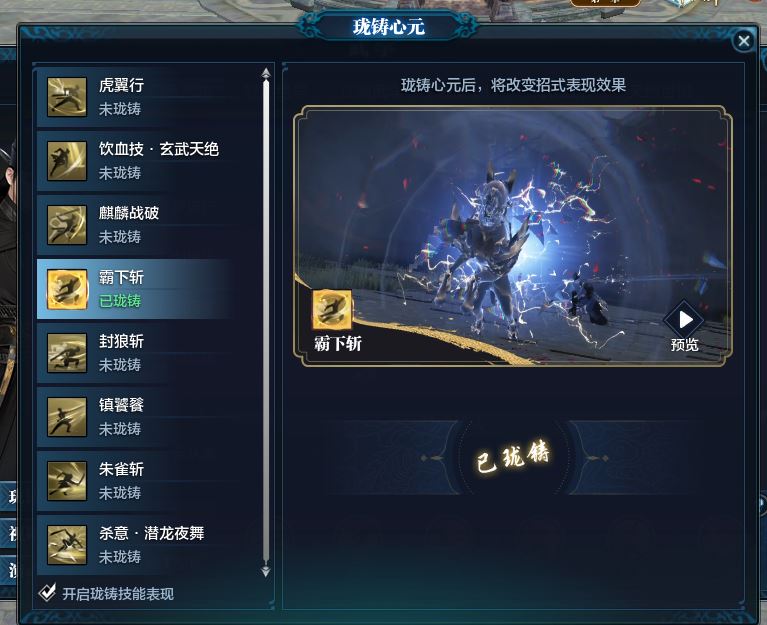Pick the 镇饕餮 skill icon
Screen dimensions: 767x625
point(67,417)
